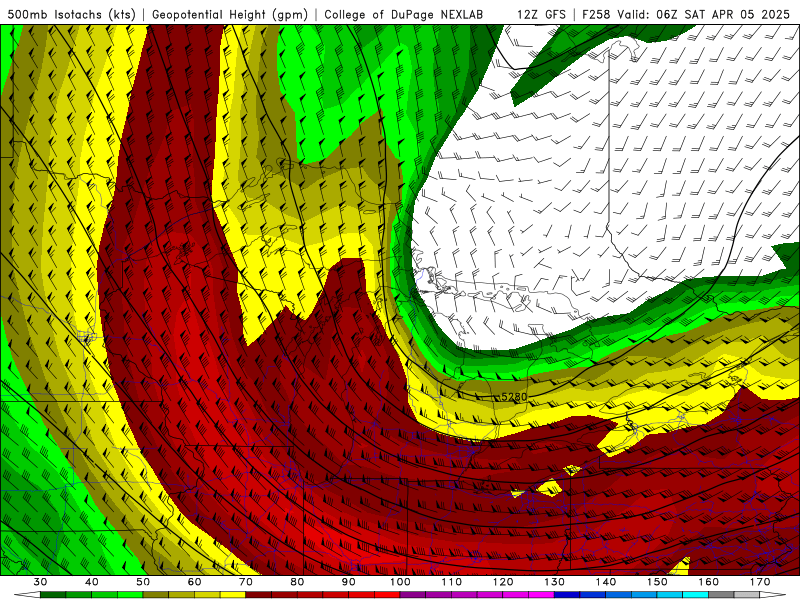Click the '130' legend scale value
Image resolution: width=800 pixels, height=600 pixels.
[555, 582]
